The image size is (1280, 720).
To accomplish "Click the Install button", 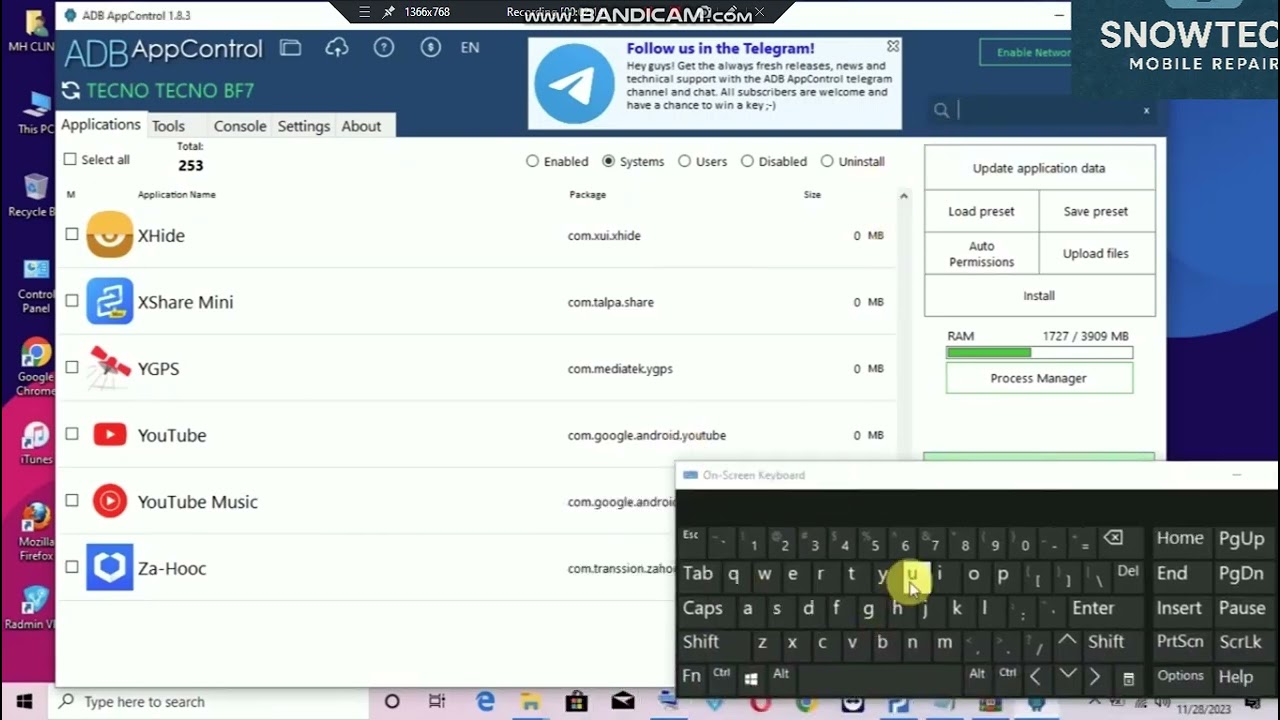I will point(1039,295).
